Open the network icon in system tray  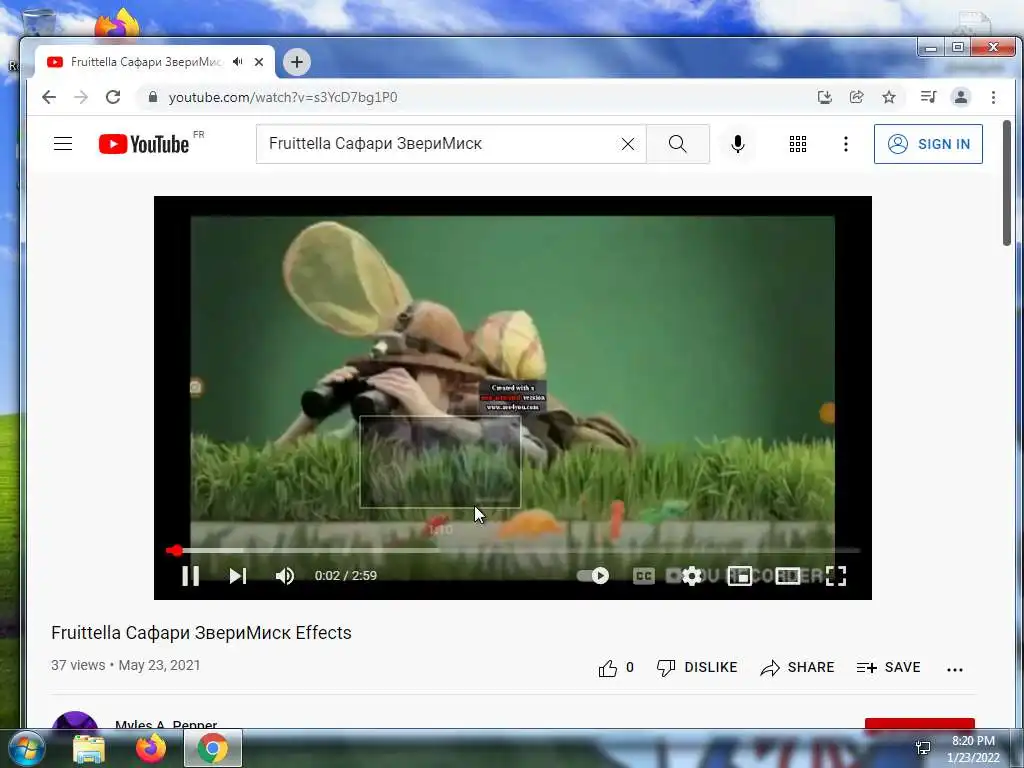point(923,748)
